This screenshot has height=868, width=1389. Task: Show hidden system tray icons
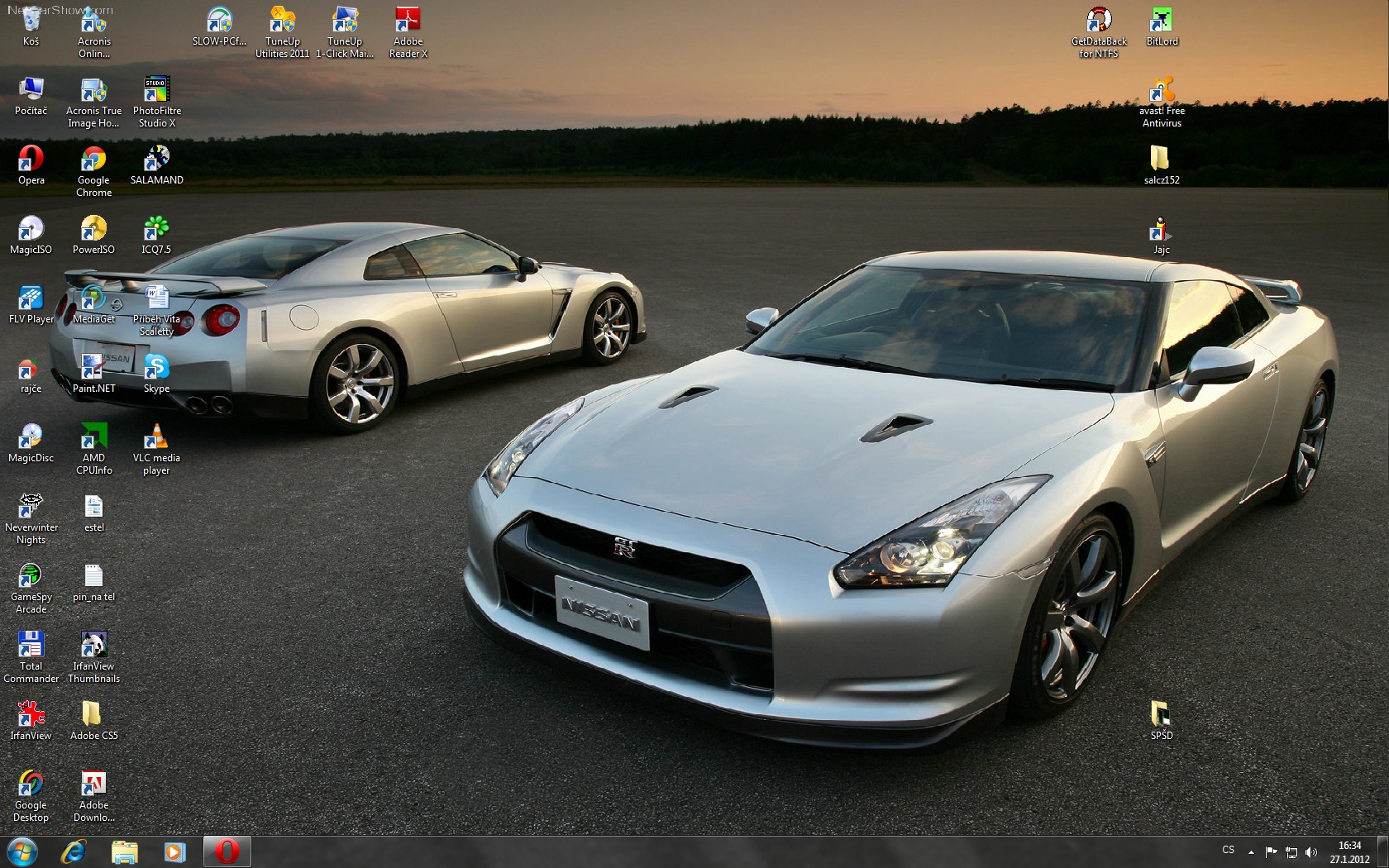pos(1251,851)
